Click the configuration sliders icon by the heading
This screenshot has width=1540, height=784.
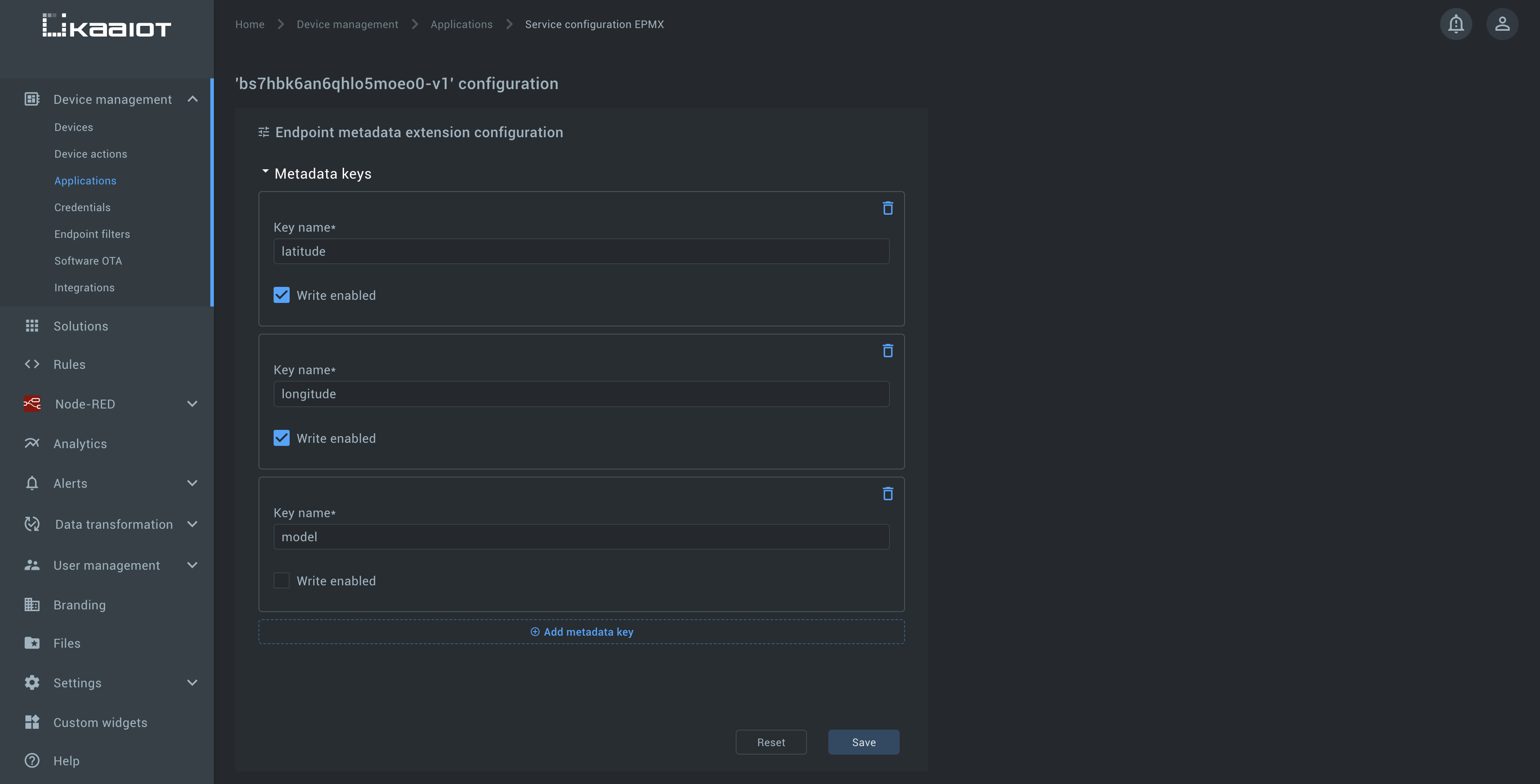tap(264, 132)
